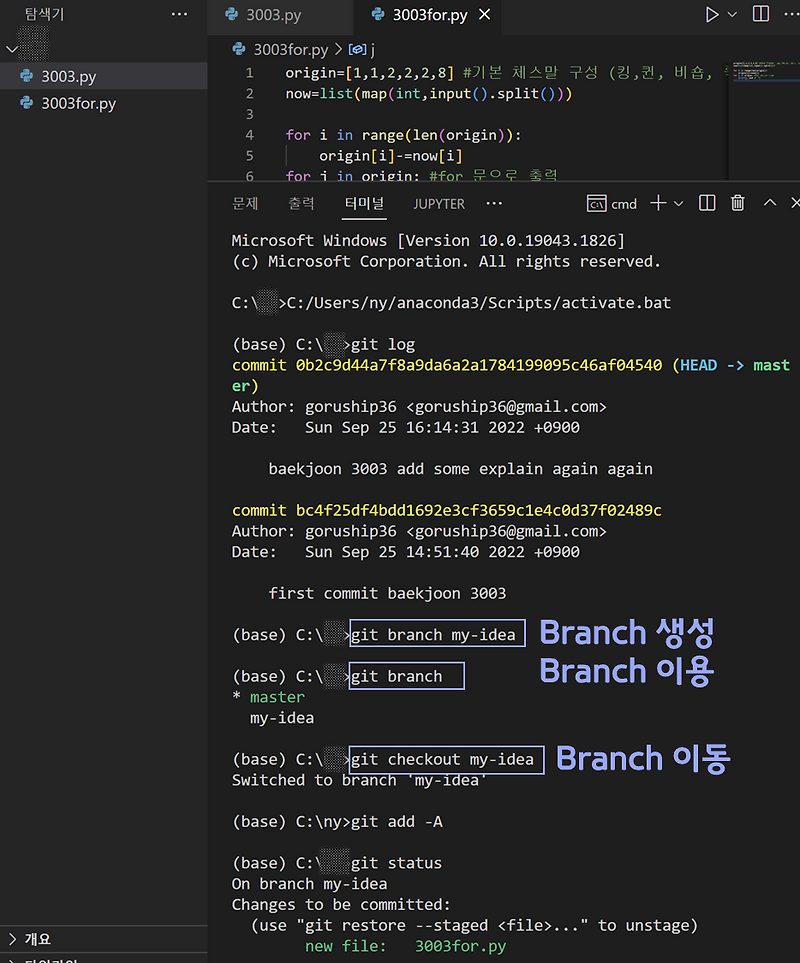Screen dimensions: 800x963
Task: Switch to the 3003.py editor tab
Action: 273,15
